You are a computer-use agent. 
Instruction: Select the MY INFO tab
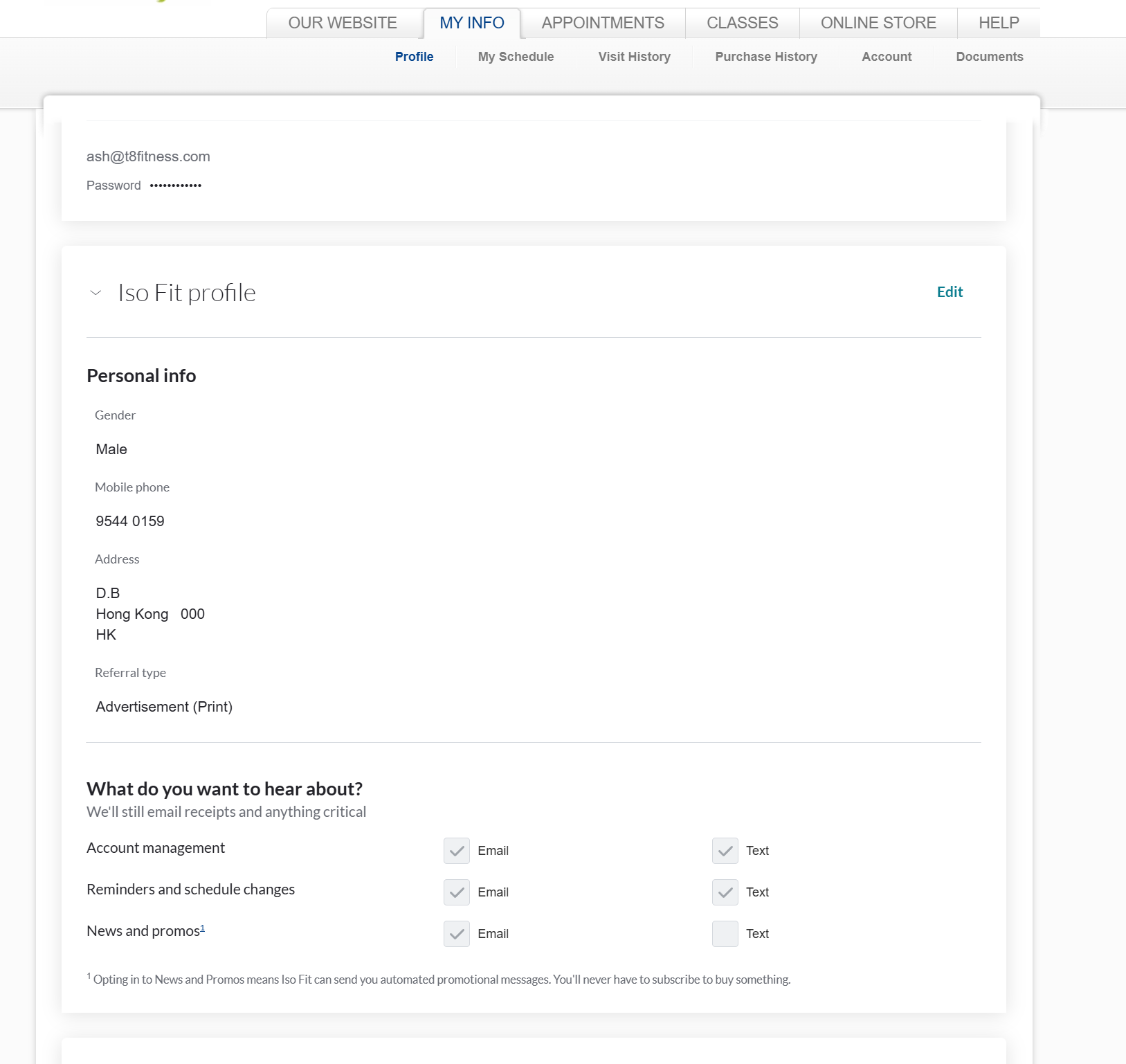click(x=472, y=23)
